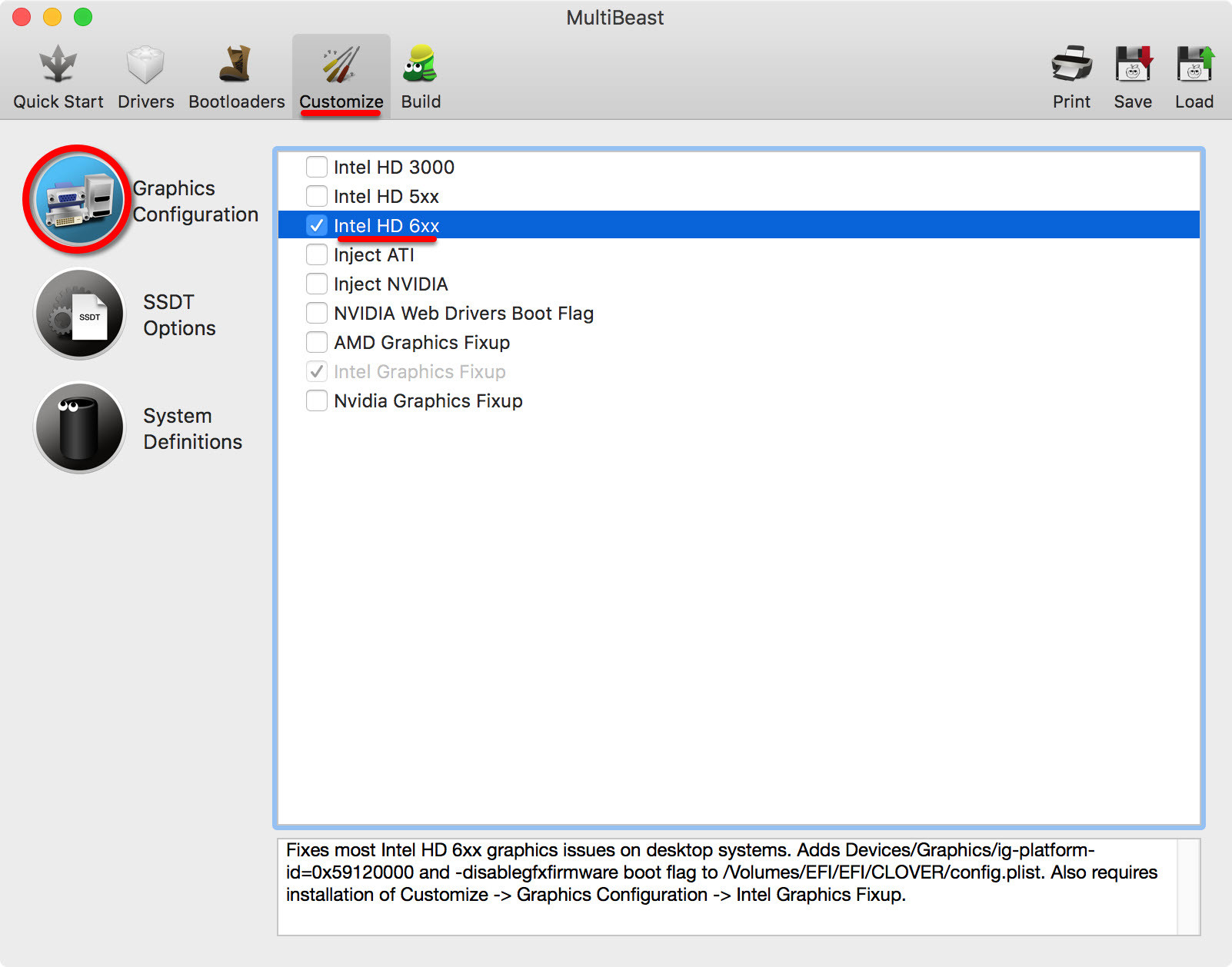Select the Customize tools icon
The image size is (1232, 967).
pyautogui.click(x=341, y=64)
